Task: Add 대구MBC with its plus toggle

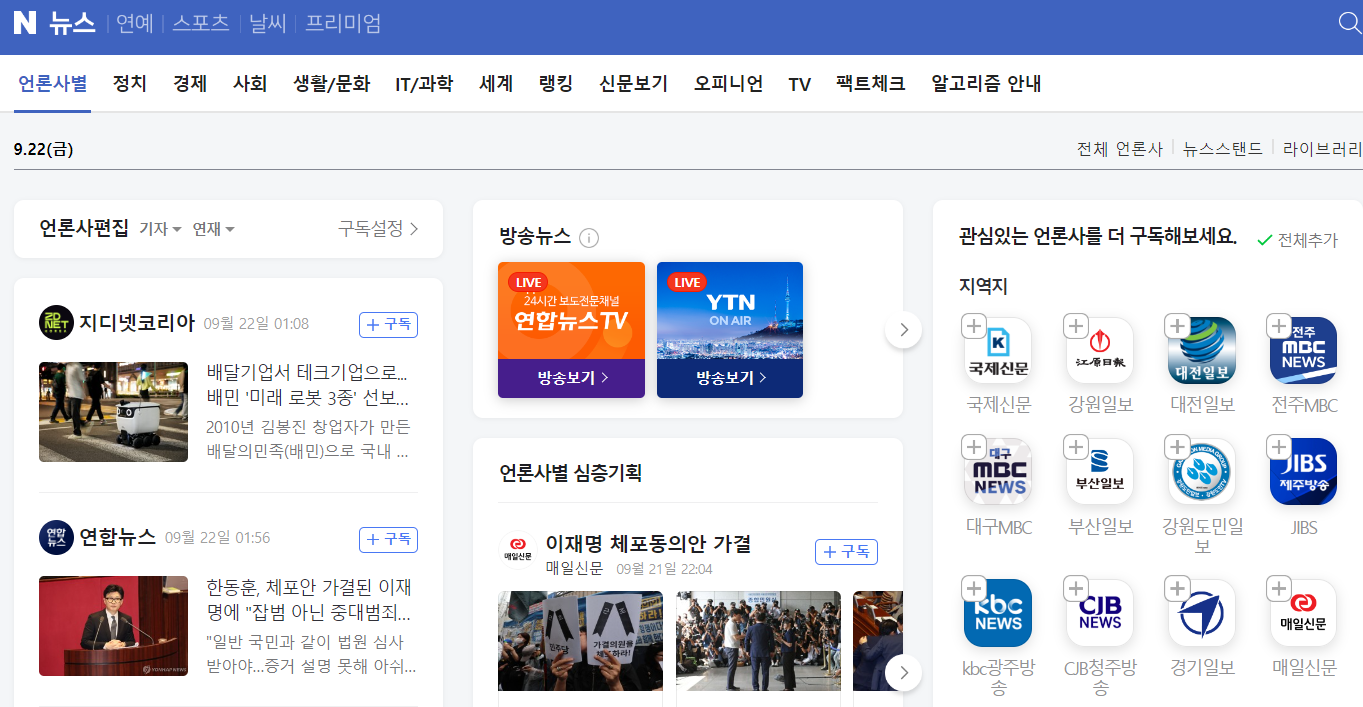Action: click(x=973, y=446)
